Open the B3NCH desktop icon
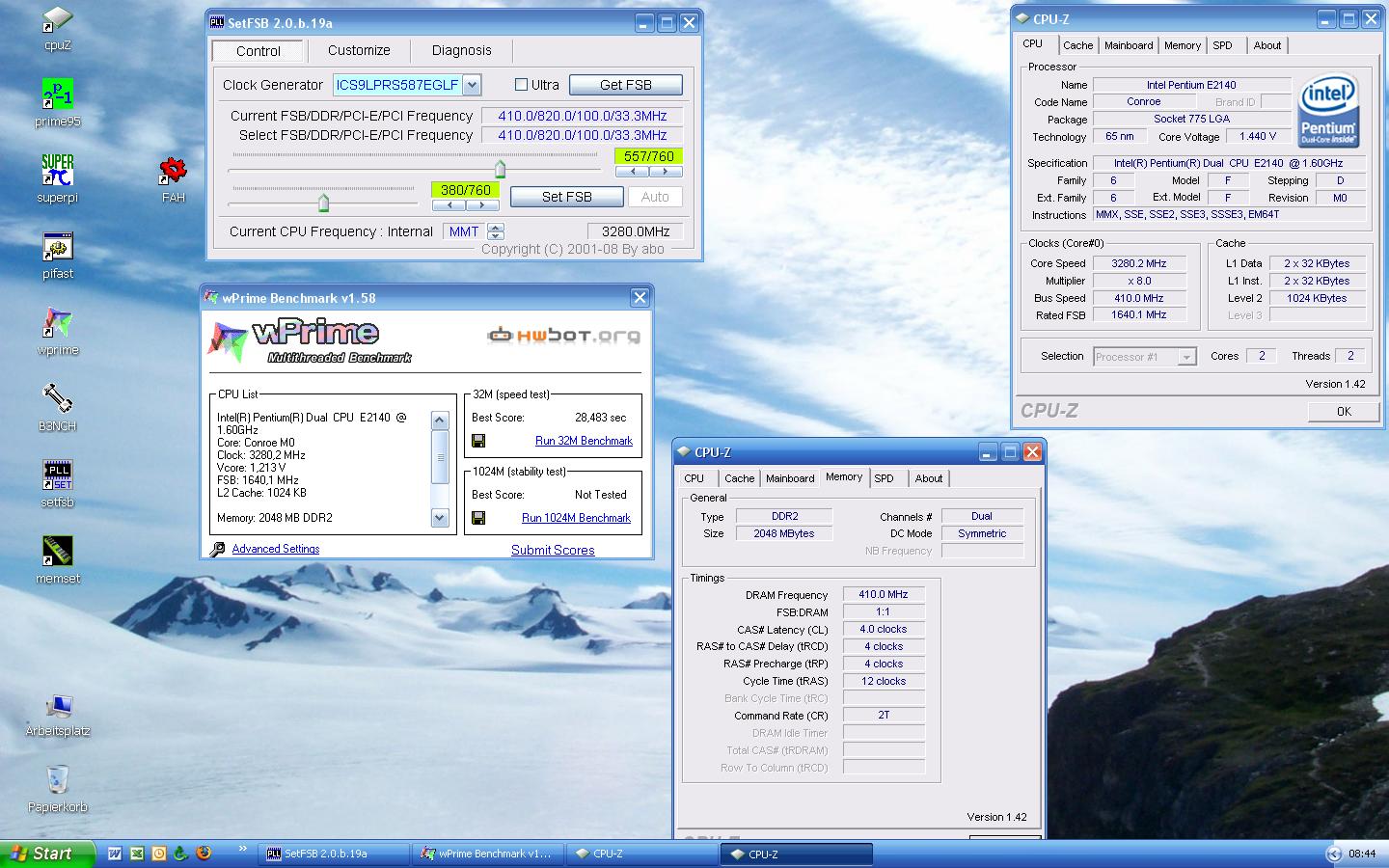 point(58,408)
